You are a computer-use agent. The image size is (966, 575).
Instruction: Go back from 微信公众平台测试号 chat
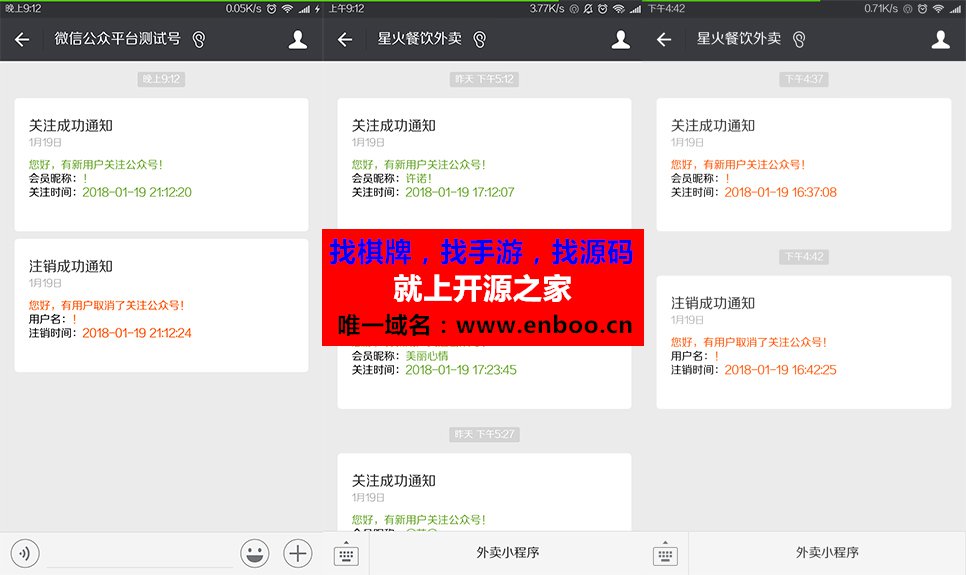coord(22,40)
